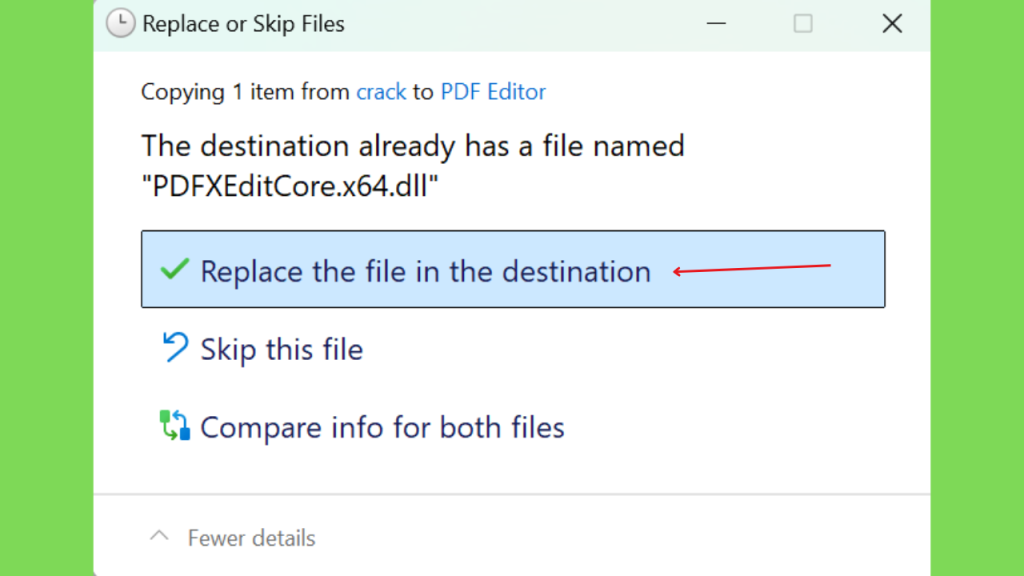
Task: Click the red arrow pointing at Replace
Action: (x=752, y=268)
